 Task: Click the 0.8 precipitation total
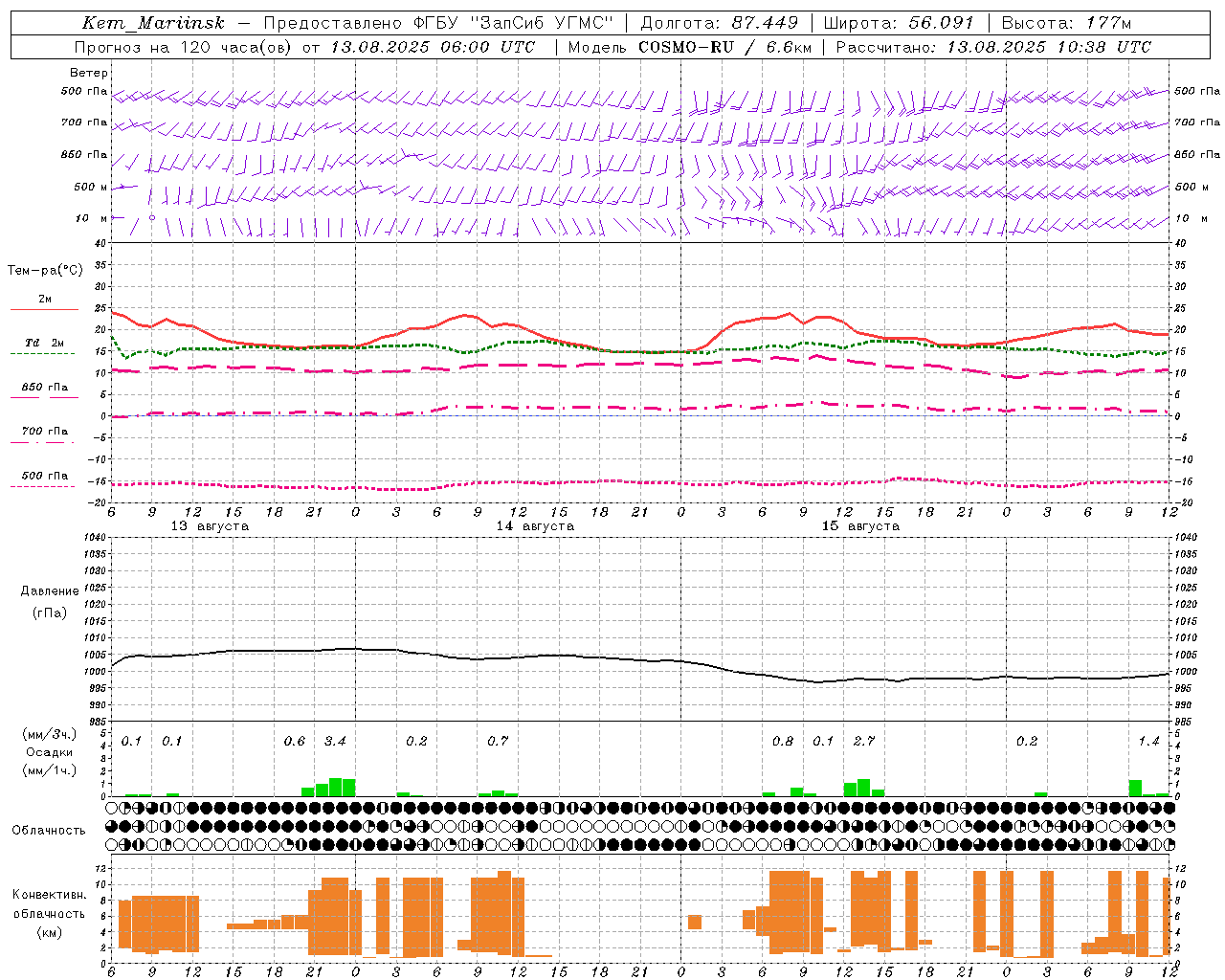point(783,741)
